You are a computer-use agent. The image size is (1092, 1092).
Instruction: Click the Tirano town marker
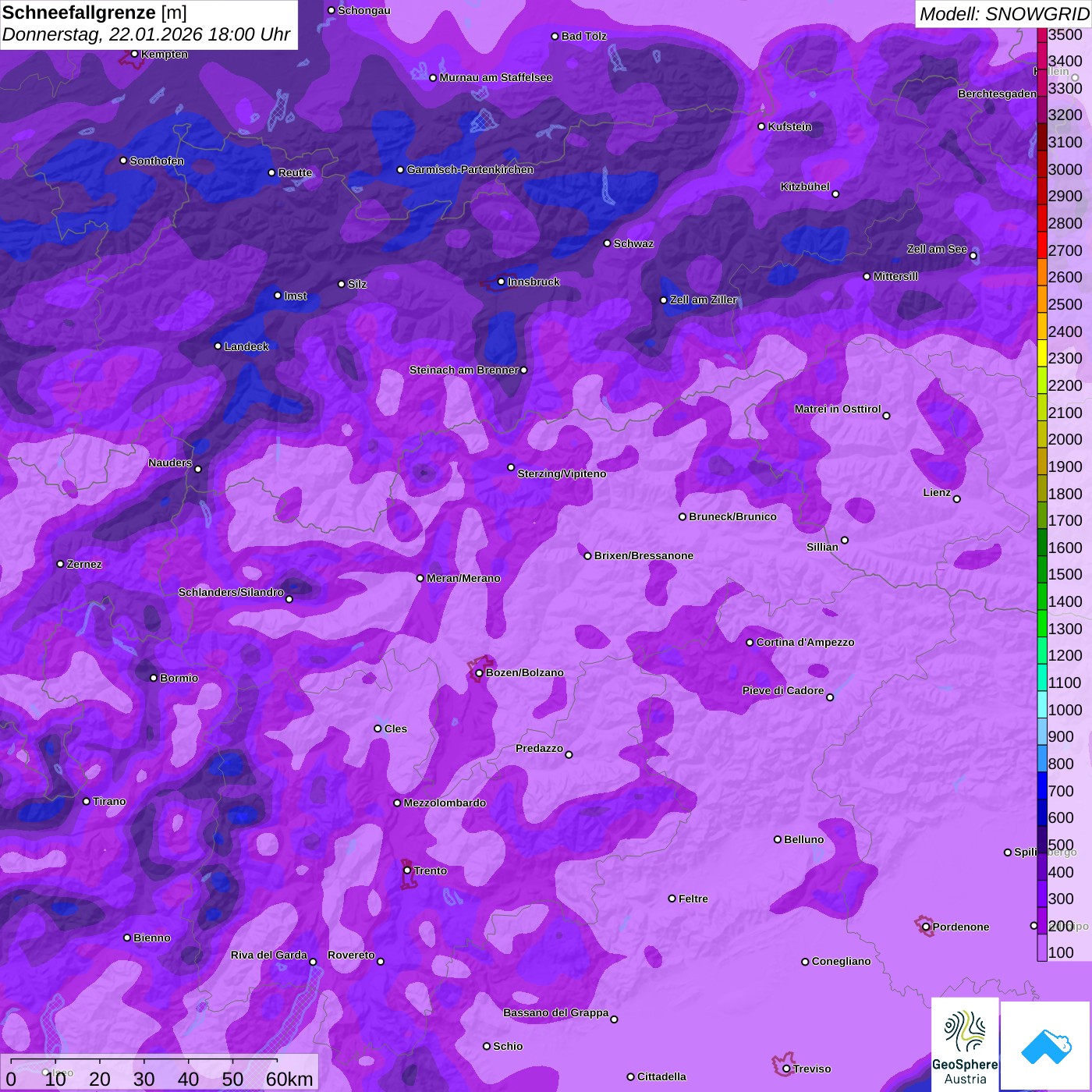87,801
